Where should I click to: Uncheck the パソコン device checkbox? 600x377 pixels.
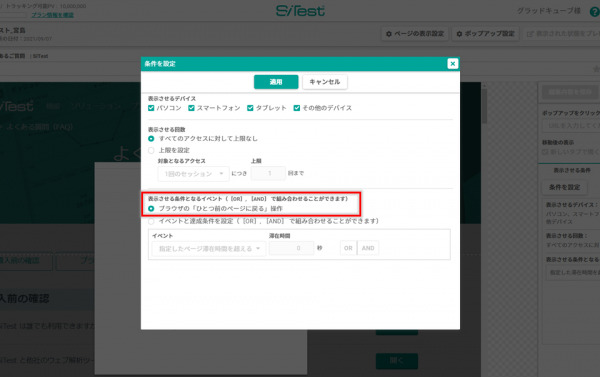(x=151, y=108)
